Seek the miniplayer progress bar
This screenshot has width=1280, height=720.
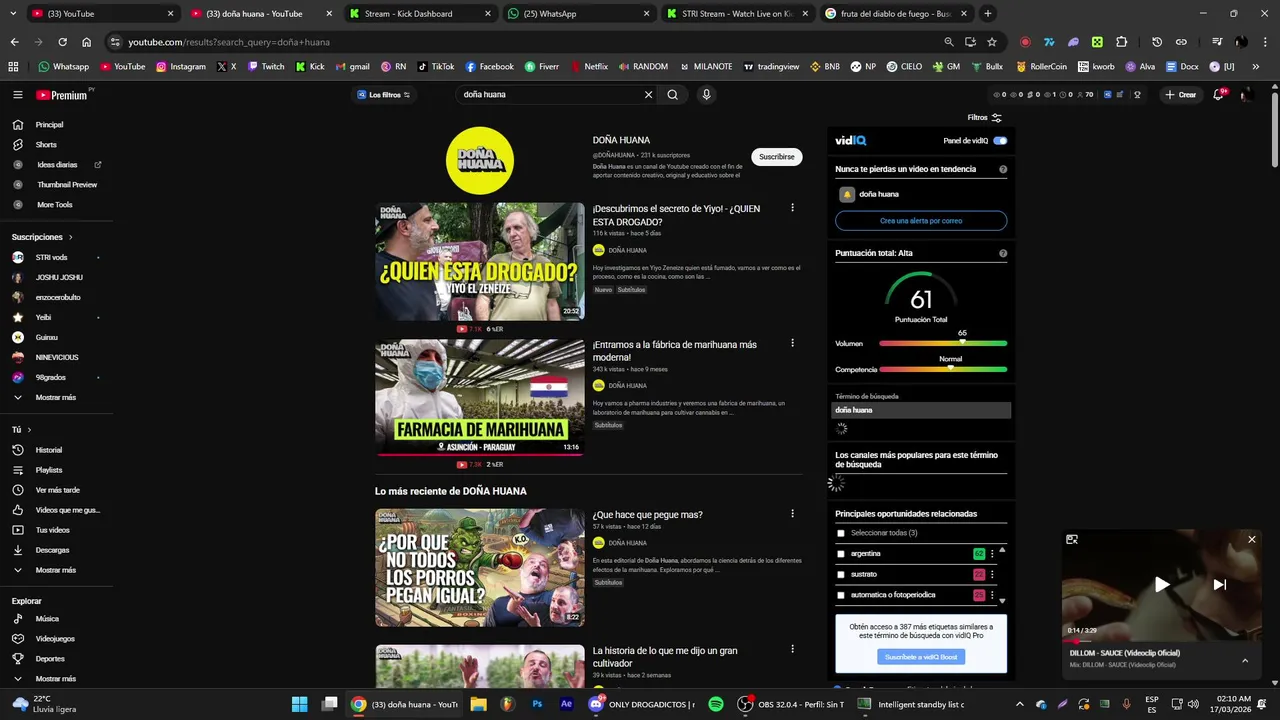(1162, 641)
